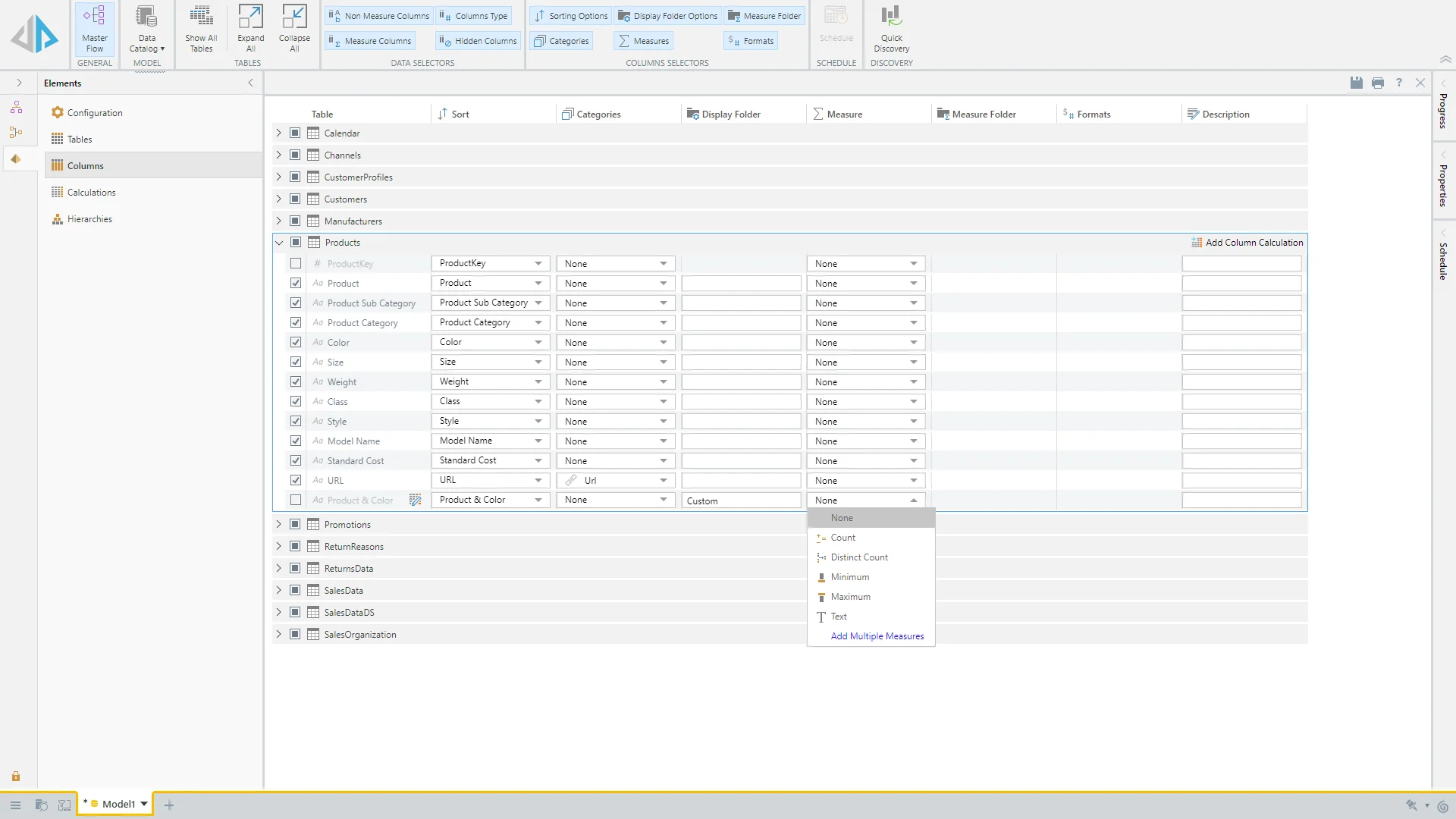Choose Maximum in the measure dropdown
This screenshot has height=819, width=1456.
click(850, 597)
